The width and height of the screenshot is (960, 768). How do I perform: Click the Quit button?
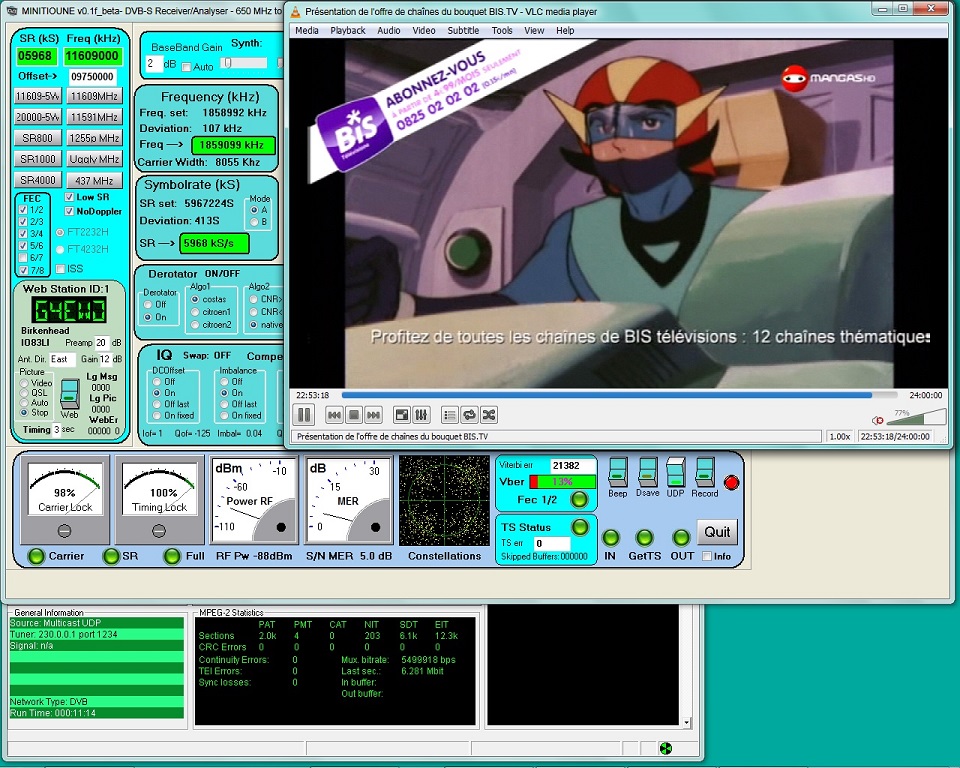[x=717, y=532]
